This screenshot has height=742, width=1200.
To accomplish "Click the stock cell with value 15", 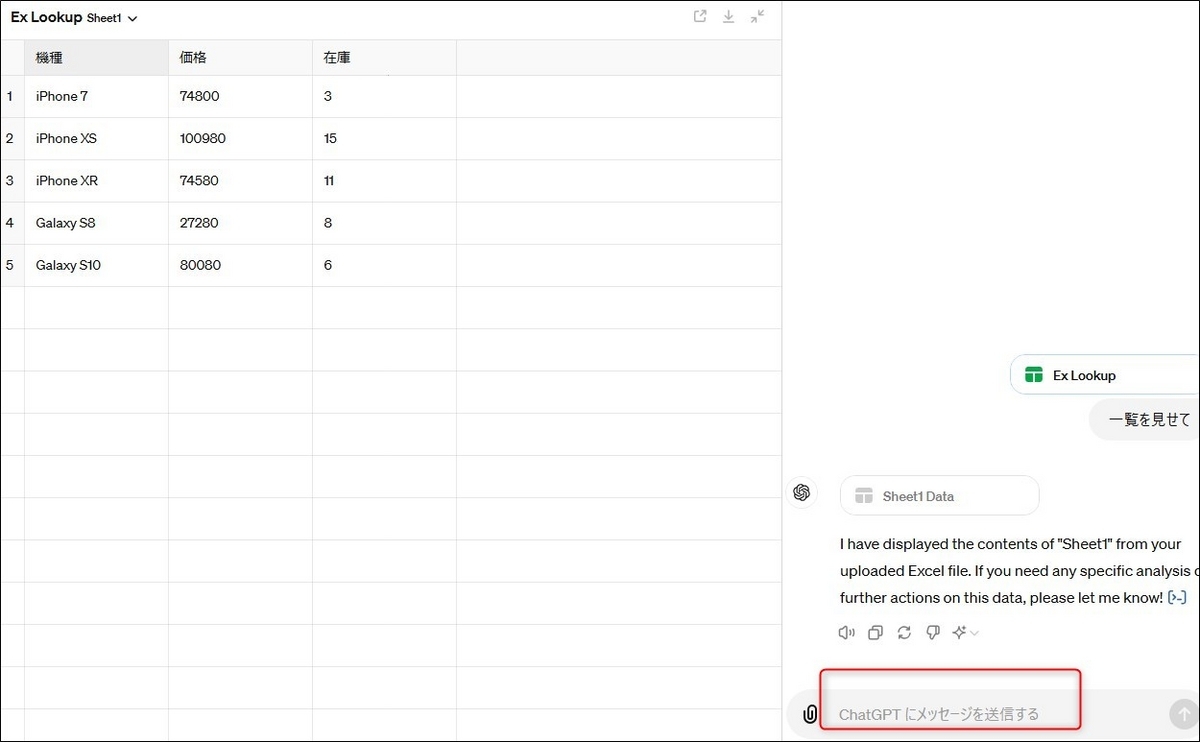I will point(384,139).
